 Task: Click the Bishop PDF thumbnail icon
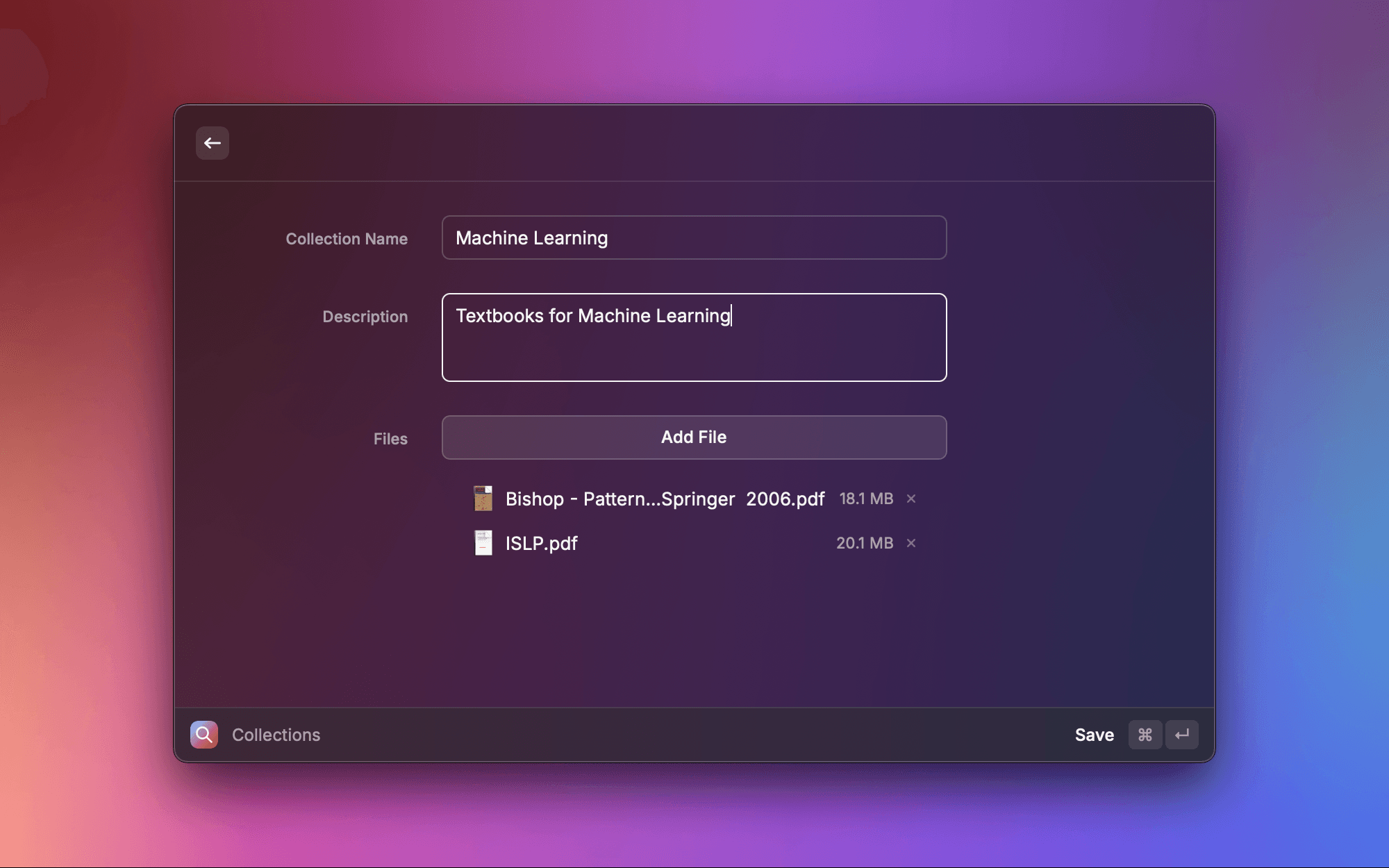(x=483, y=499)
